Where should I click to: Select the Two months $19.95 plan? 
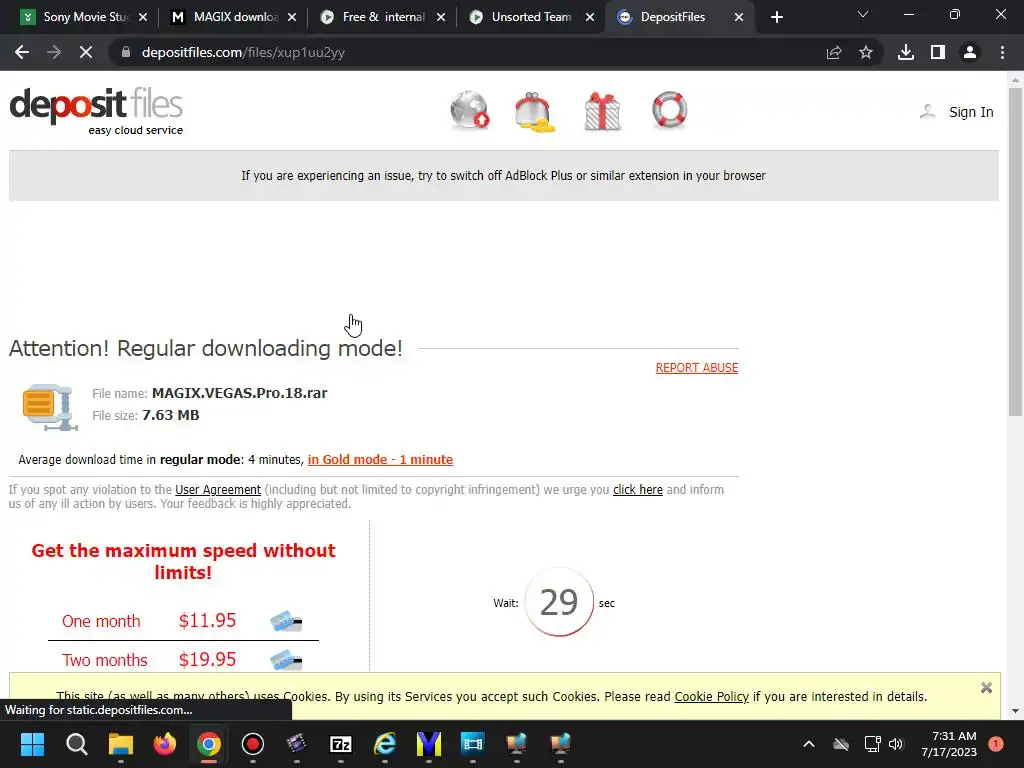point(183,660)
